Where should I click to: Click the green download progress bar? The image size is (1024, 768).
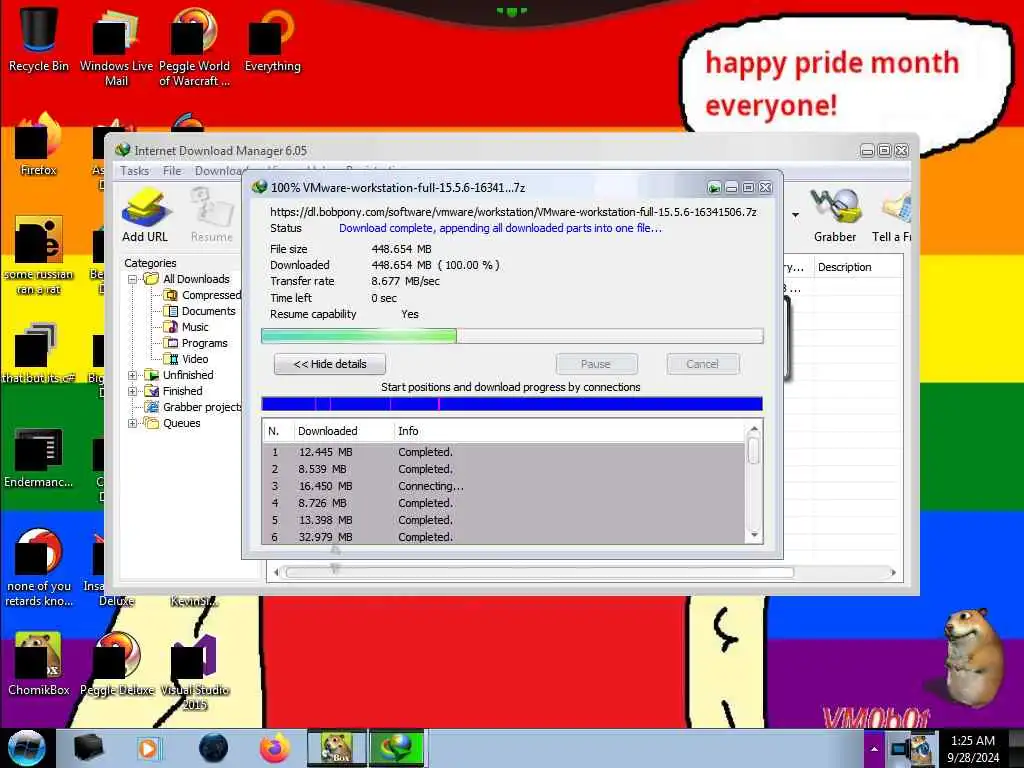pos(512,336)
